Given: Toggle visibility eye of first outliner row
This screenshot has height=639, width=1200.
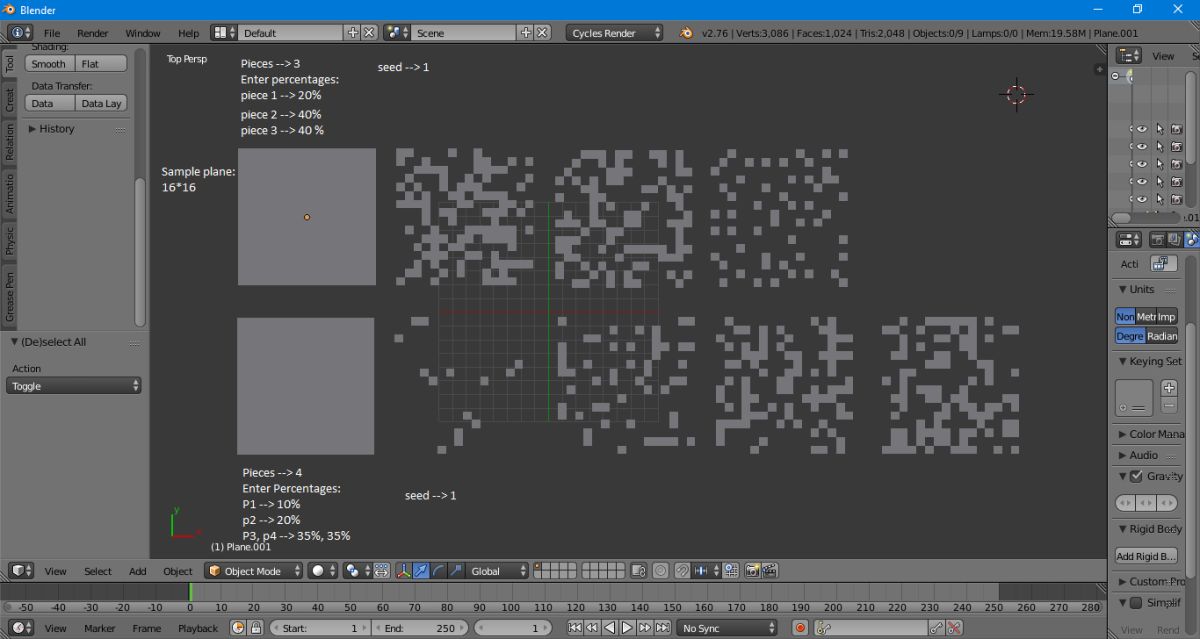Looking at the screenshot, I should click(x=1141, y=129).
